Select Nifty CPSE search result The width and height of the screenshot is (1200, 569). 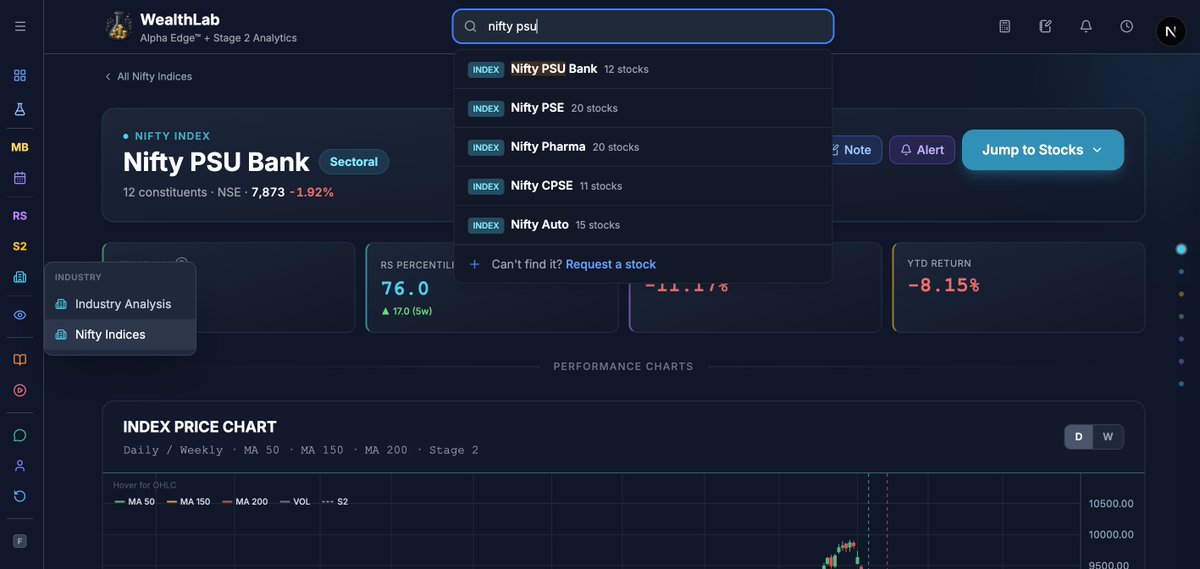(643, 186)
